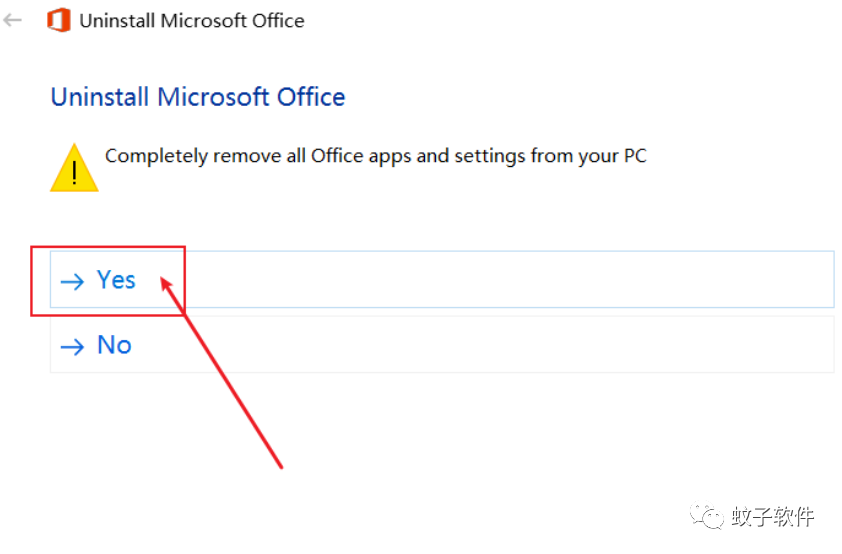Image resolution: width=842 pixels, height=554 pixels.
Task: Click the window title Uninstall Microsoft Office
Action: 192,21
